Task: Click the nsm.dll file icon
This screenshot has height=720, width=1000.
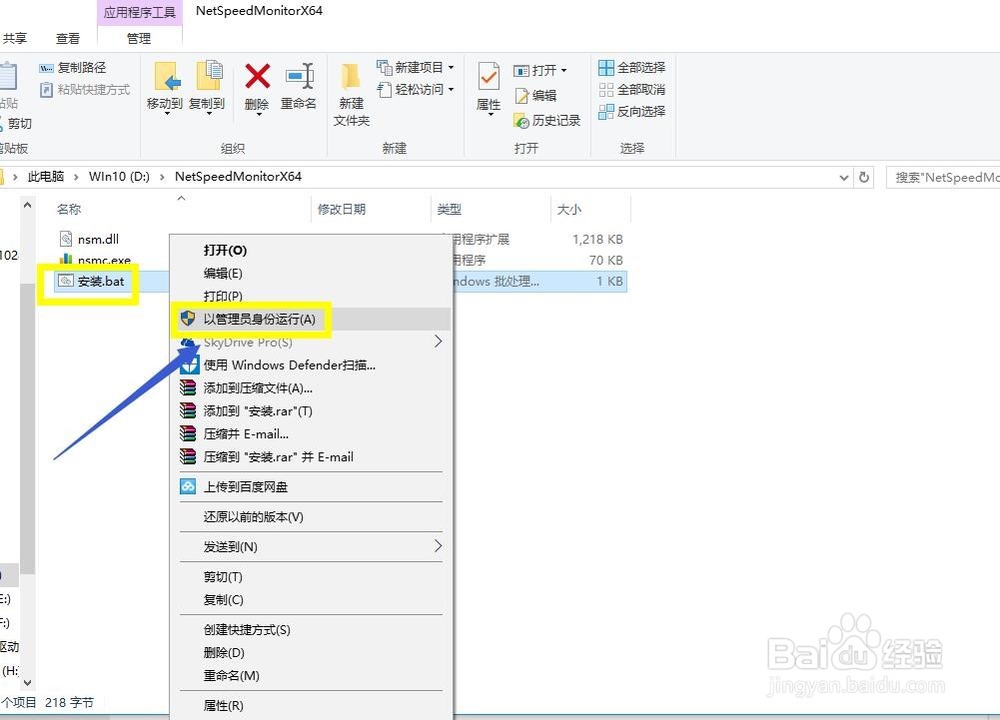Action: (66, 239)
